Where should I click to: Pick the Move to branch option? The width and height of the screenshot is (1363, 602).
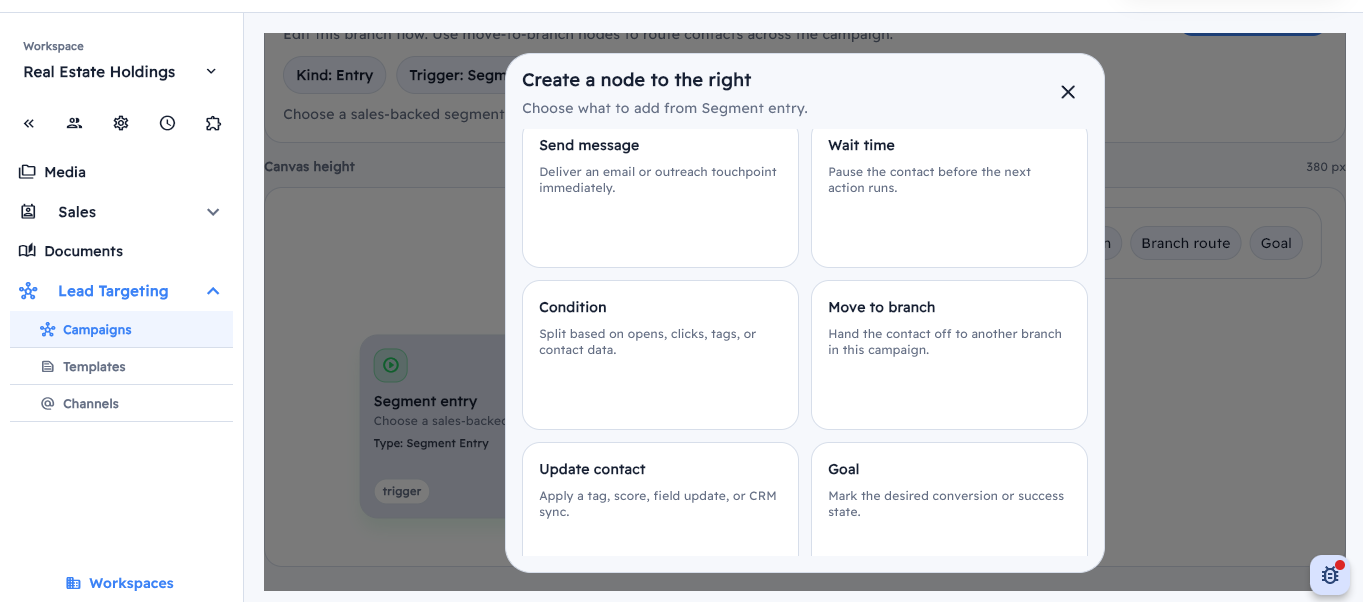click(x=949, y=354)
